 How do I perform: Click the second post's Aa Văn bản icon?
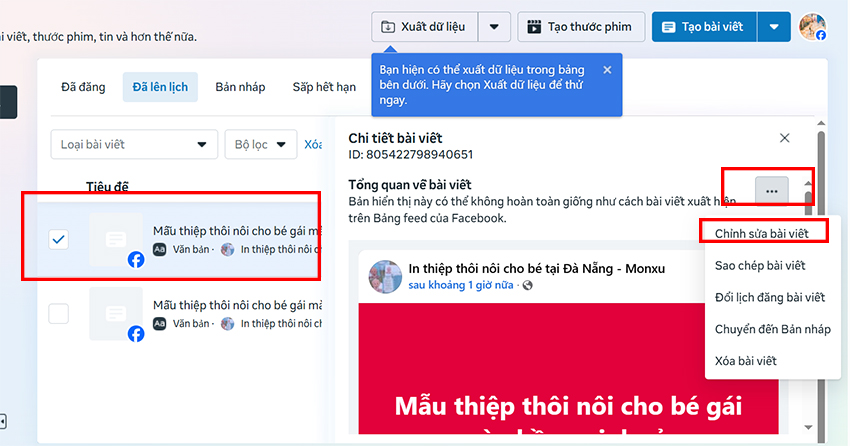[159, 324]
